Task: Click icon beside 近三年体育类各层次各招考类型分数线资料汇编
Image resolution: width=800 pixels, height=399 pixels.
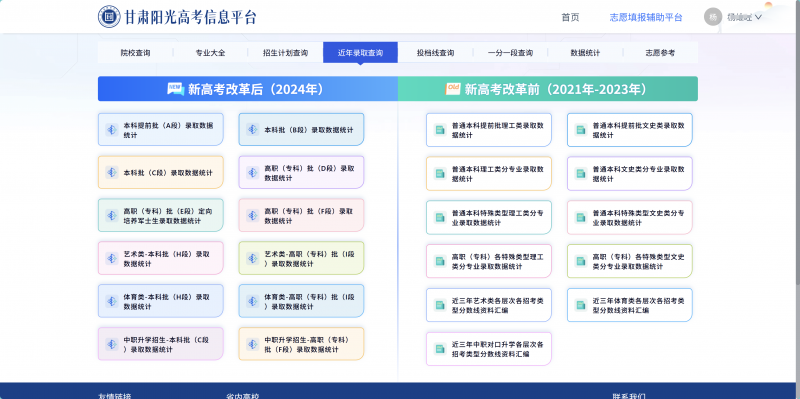Action: pos(581,305)
